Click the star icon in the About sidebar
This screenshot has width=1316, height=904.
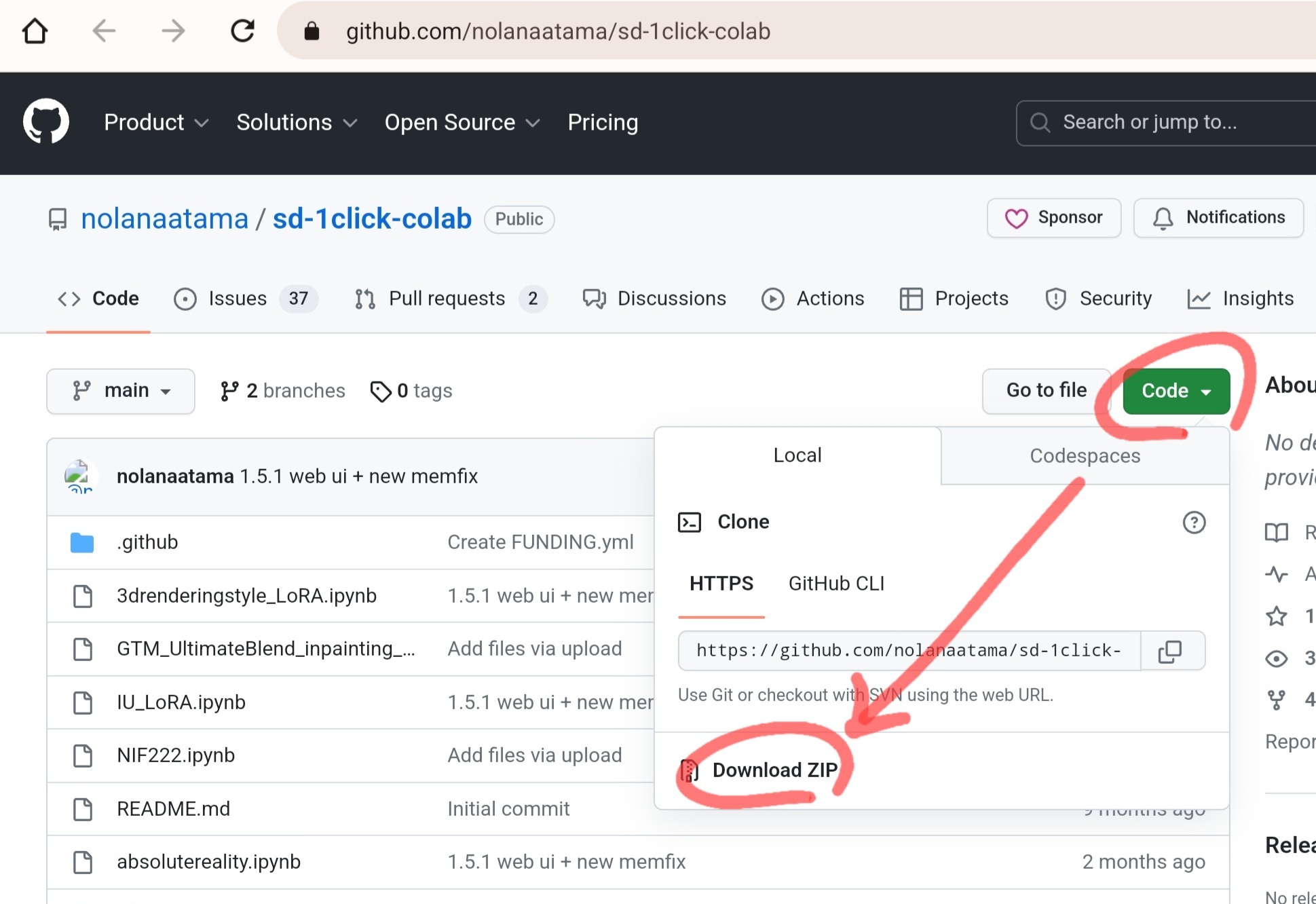[1276, 616]
